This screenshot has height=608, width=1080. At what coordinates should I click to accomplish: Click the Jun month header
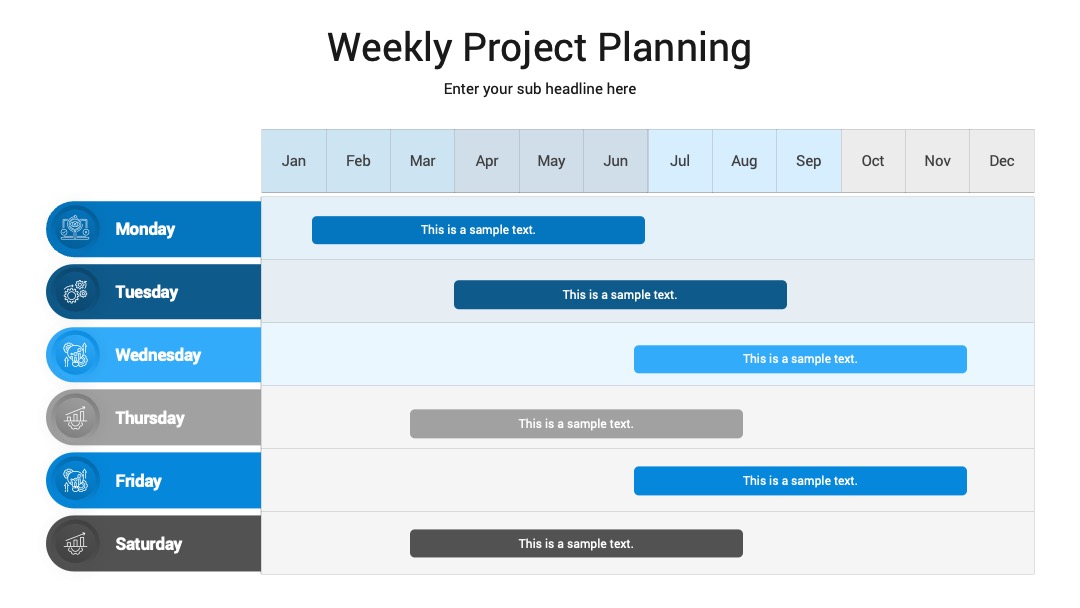pyautogui.click(x=616, y=161)
